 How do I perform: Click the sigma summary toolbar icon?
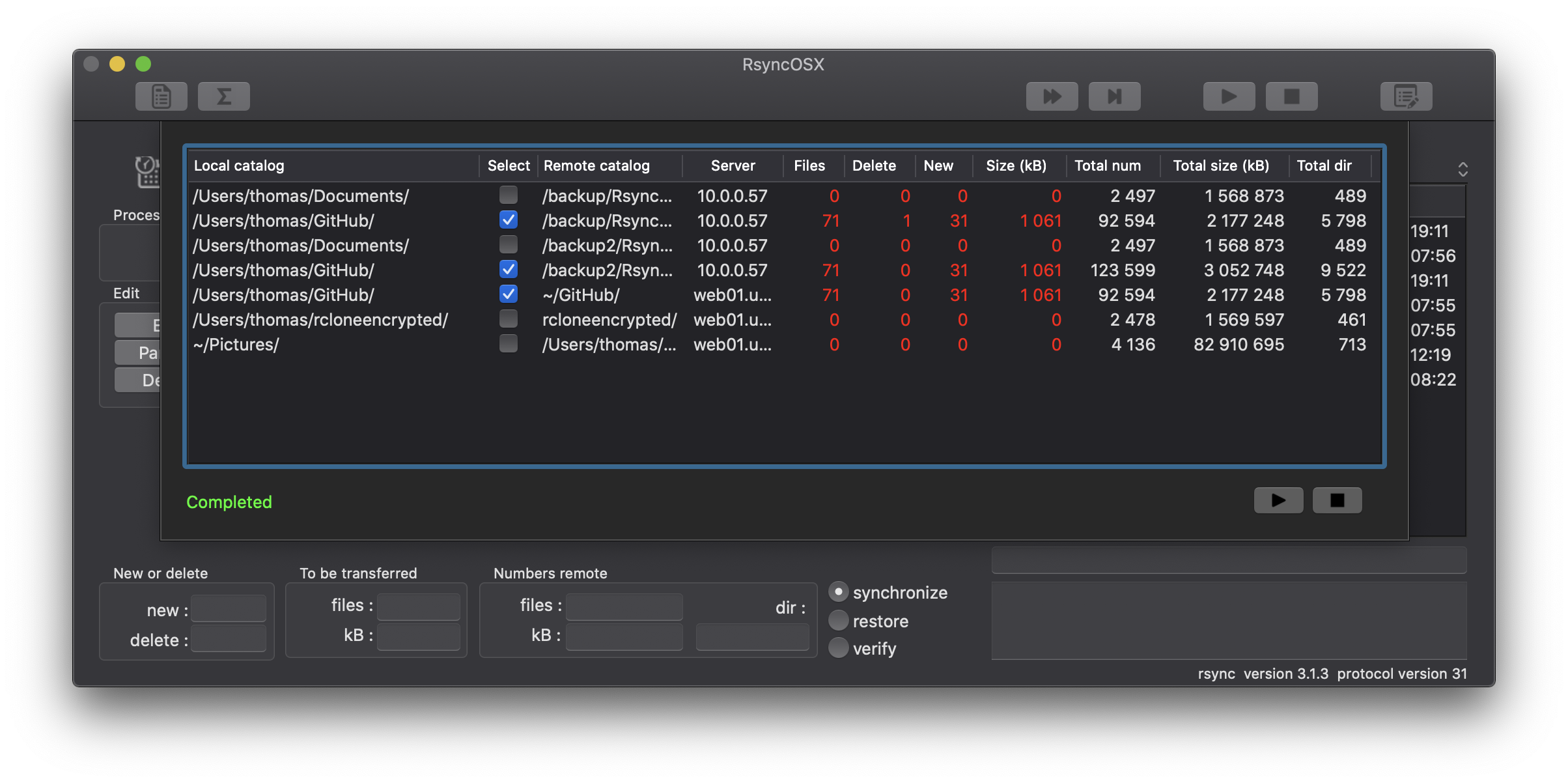coord(223,96)
